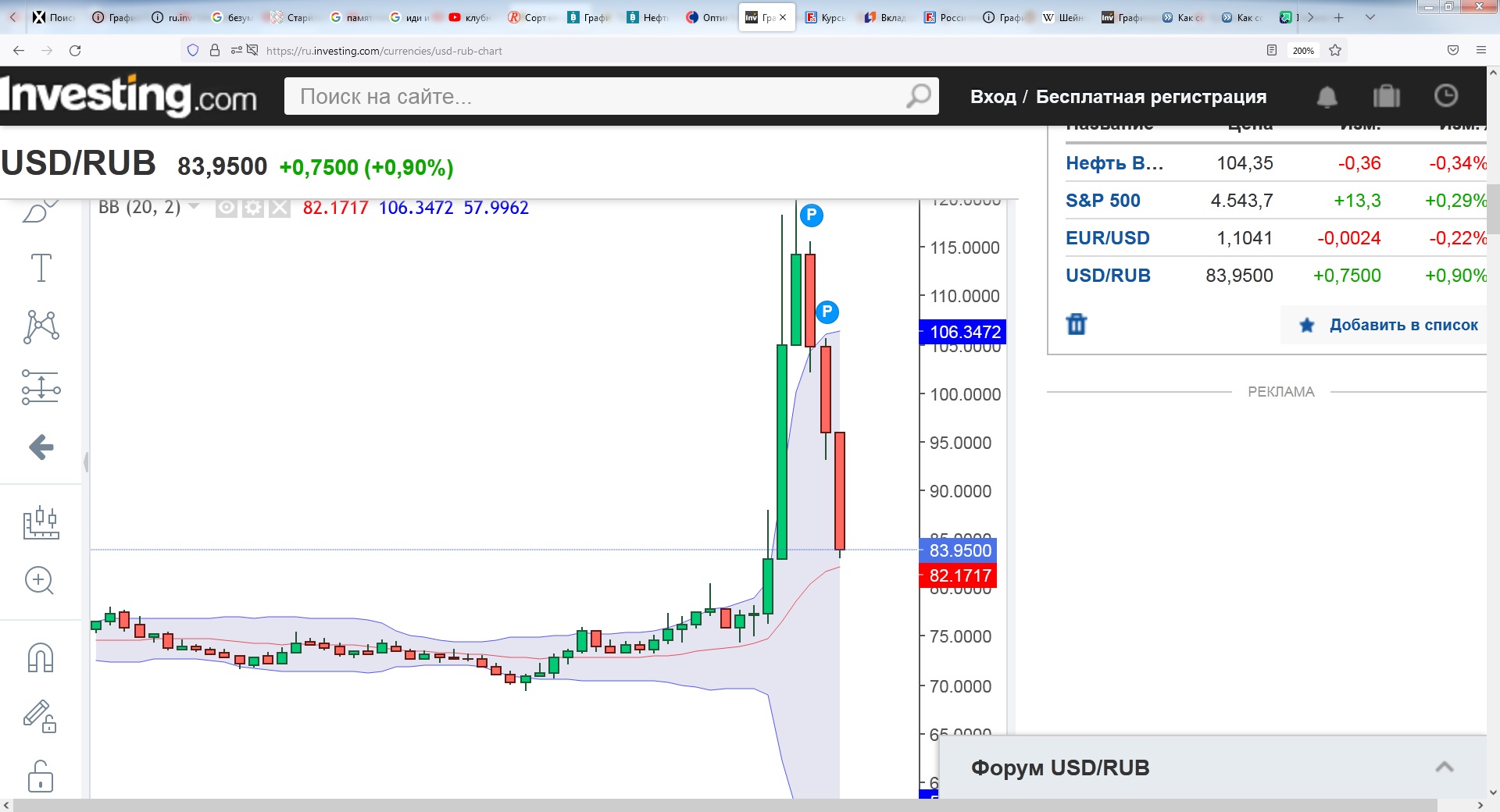
Task: Click the browser forward arrow
Action: click(47, 50)
